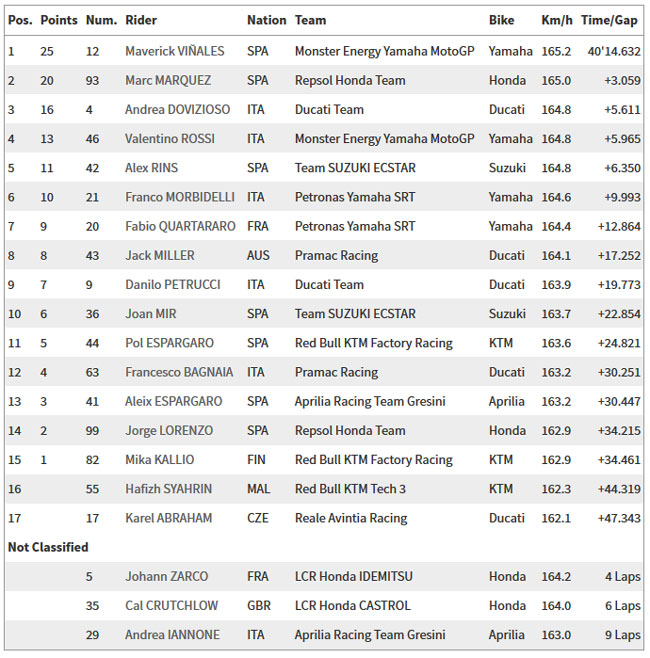This screenshot has height=658, width=650.
Task: Click the Time/Gap column header
Action: click(x=609, y=20)
